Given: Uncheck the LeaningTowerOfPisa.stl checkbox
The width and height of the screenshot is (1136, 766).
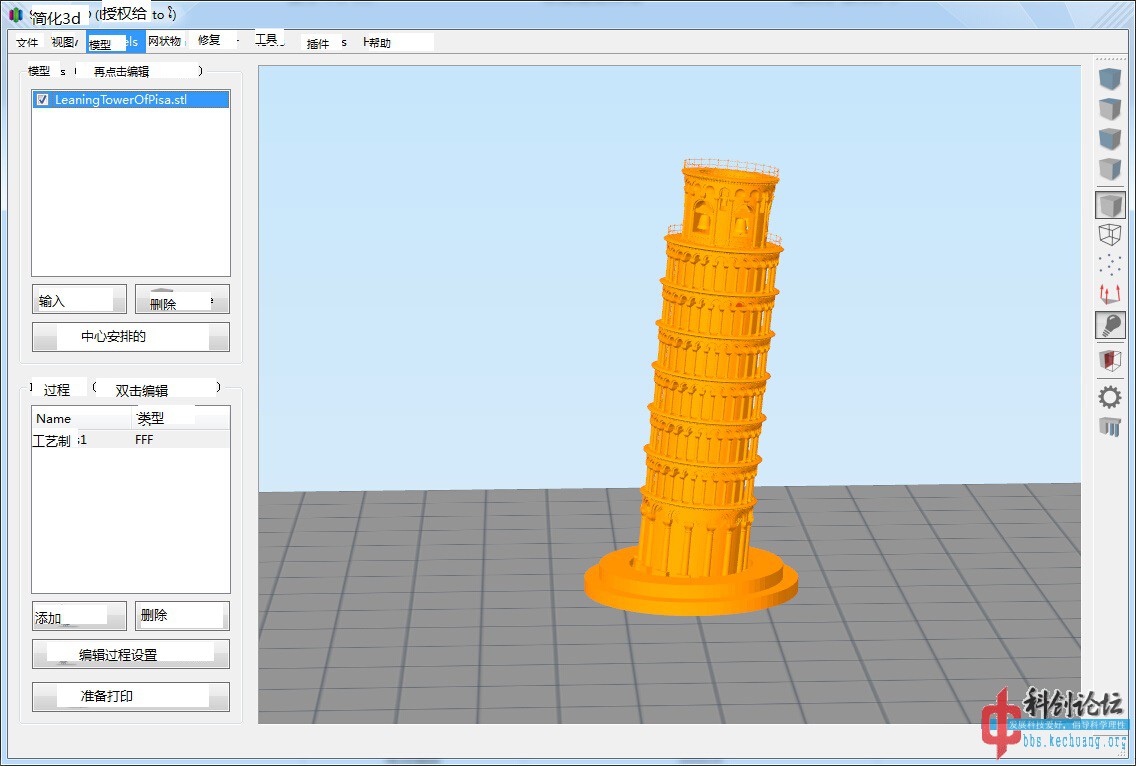Looking at the screenshot, I should tap(42, 100).
